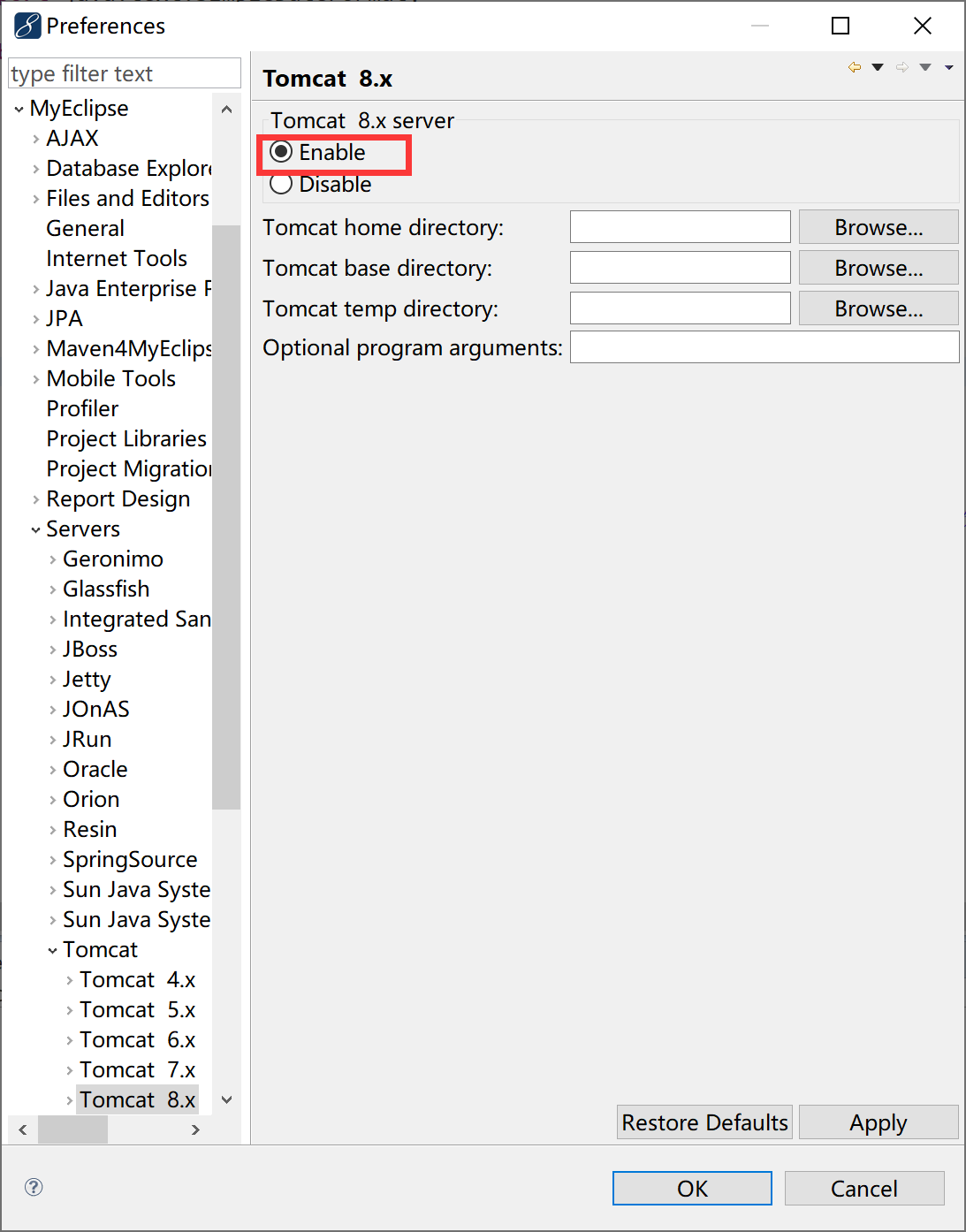This screenshot has height=1232, width=966.
Task: Select Tomcat 6.x in the tree
Action: [138, 1039]
